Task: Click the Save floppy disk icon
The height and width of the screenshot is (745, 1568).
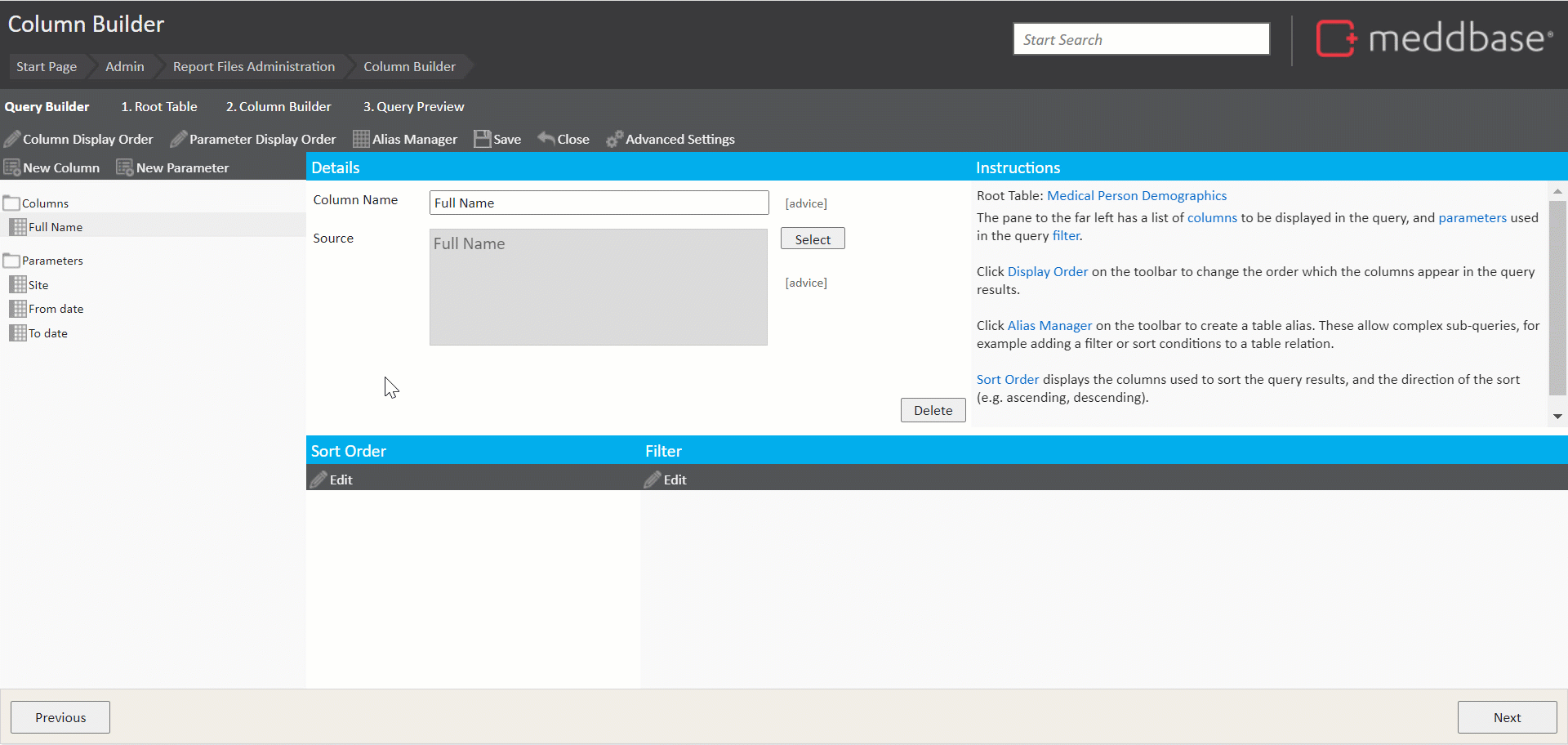Action: click(483, 139)
